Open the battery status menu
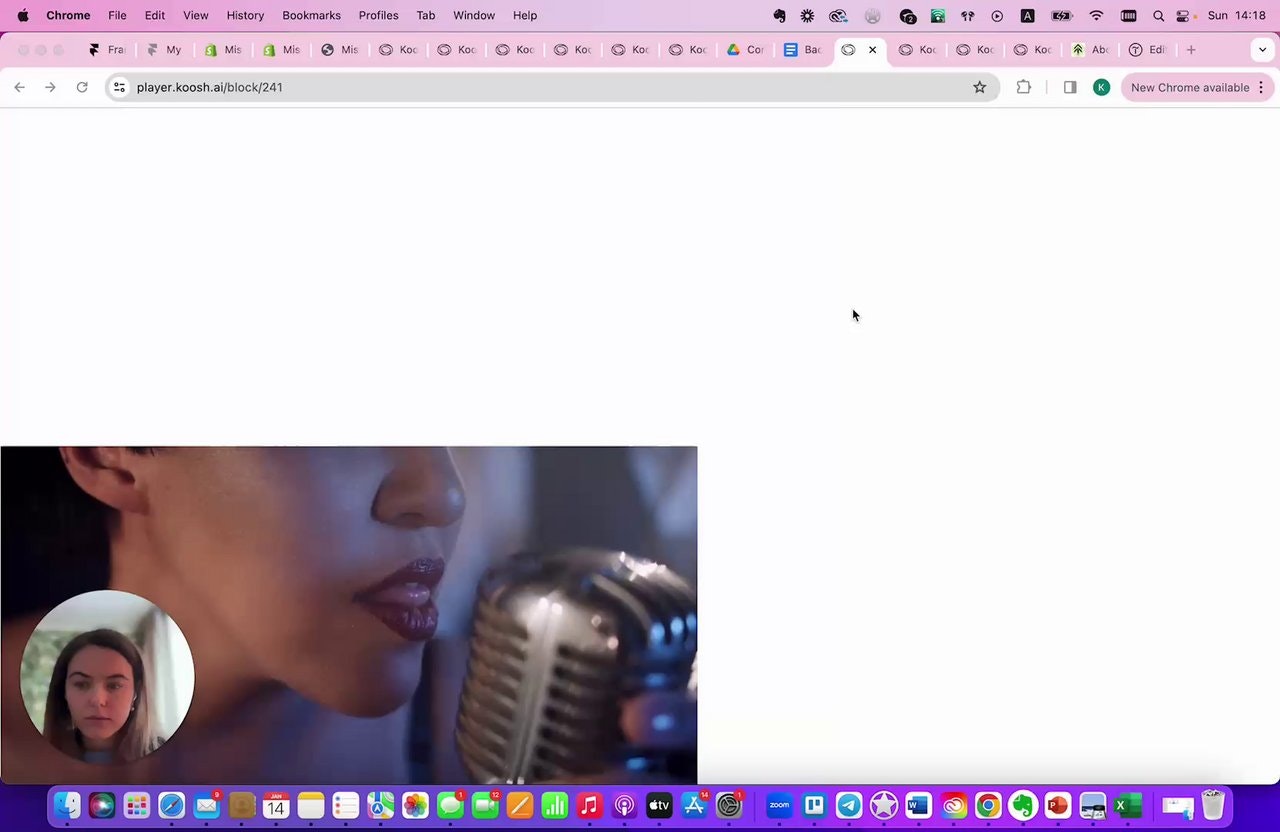Viewport: 1280px width, 832px height. click(1061, 15)
